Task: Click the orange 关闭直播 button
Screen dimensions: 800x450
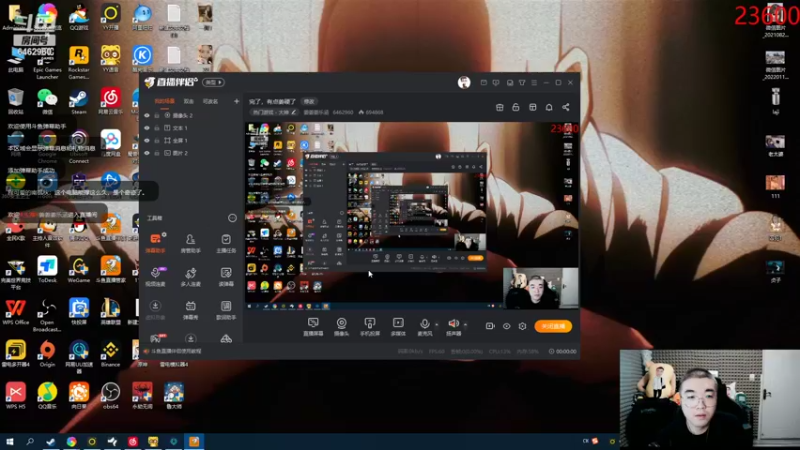Action: (553, 326)
